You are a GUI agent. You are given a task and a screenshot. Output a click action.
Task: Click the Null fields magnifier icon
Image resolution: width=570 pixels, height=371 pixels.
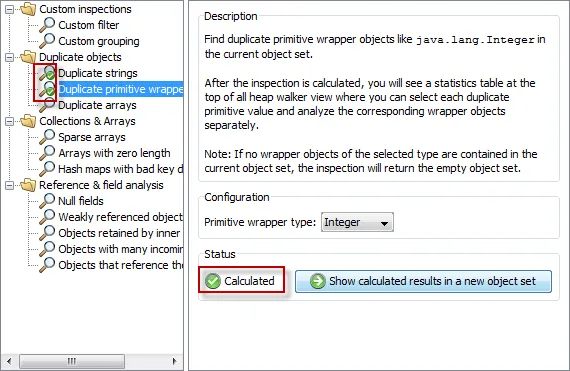[47, 201]
